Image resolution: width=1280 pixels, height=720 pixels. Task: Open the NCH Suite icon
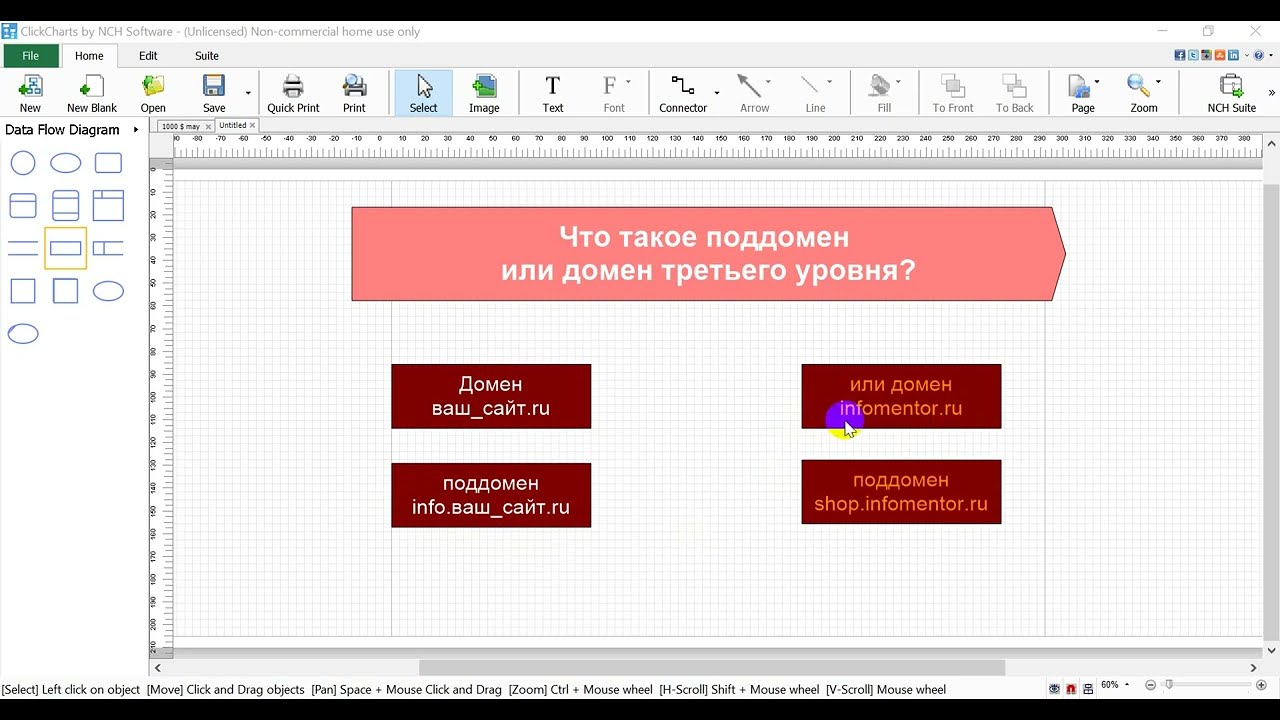(x=1232, y=87)
